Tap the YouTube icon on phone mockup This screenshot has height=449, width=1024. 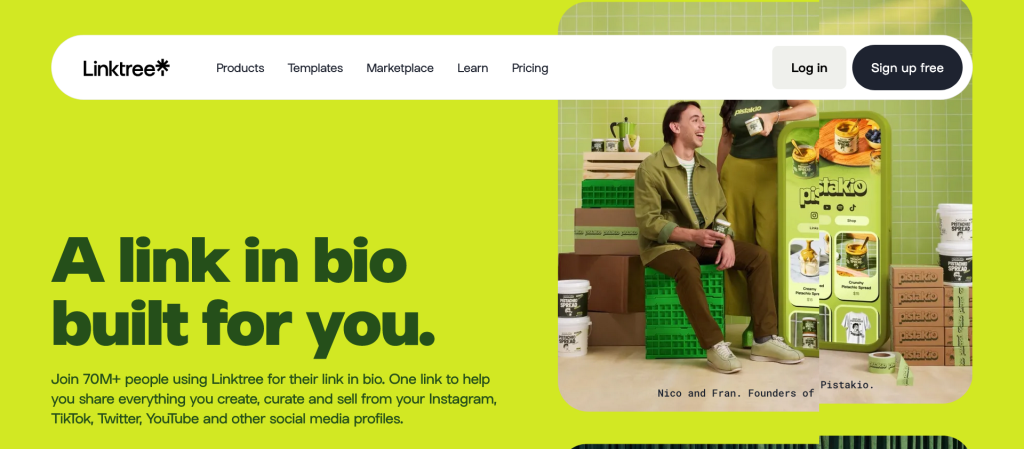pyautogui.click(x=827, y=208)
